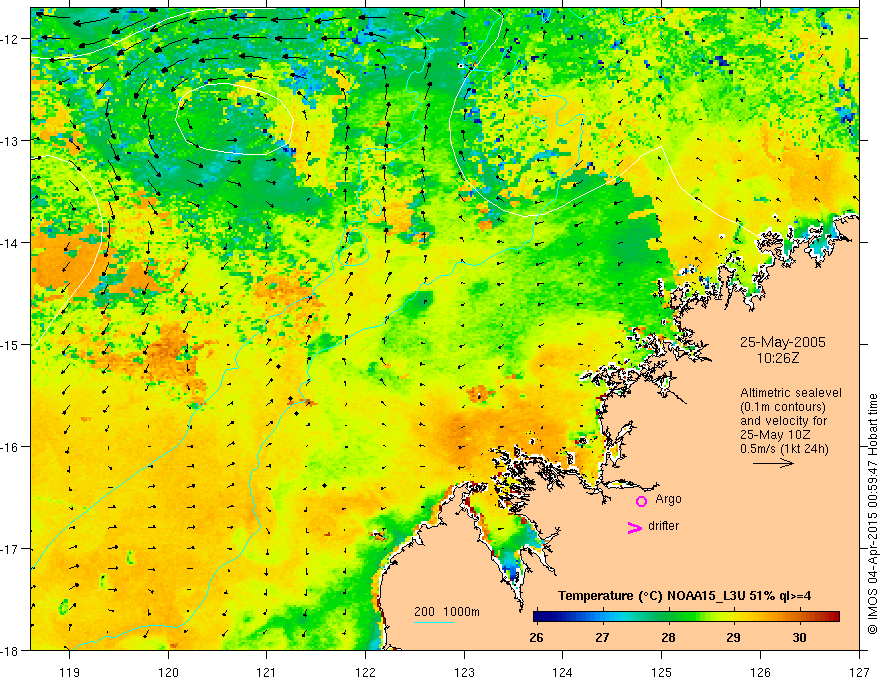Screen dimensions: 880x680
Task: Click the '-18' latitude axis label
Action: tap(10, 651)
